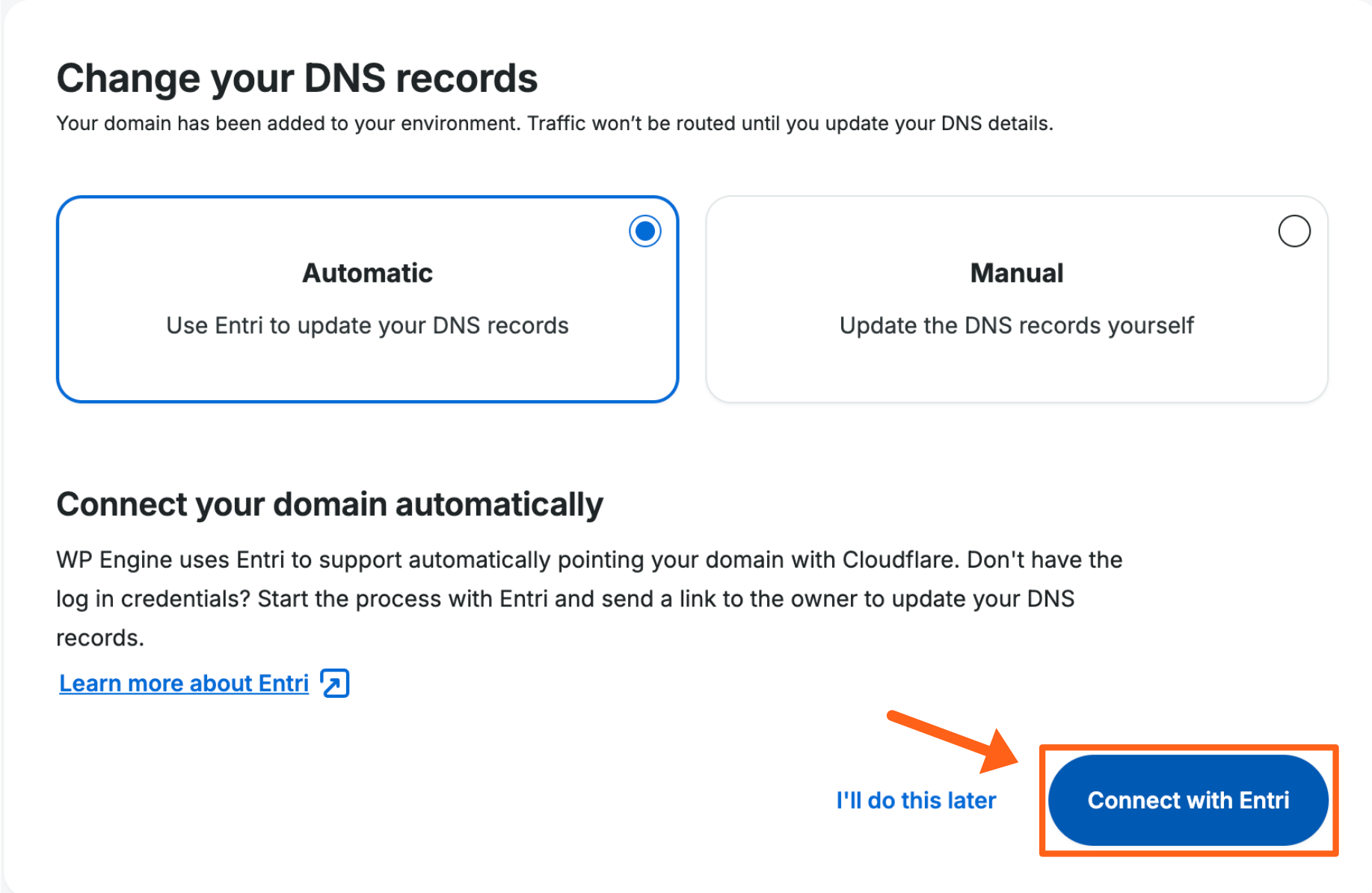1372x893 pixels.
Task: Click Change your DNS records heading
Action: coord(297,77)
